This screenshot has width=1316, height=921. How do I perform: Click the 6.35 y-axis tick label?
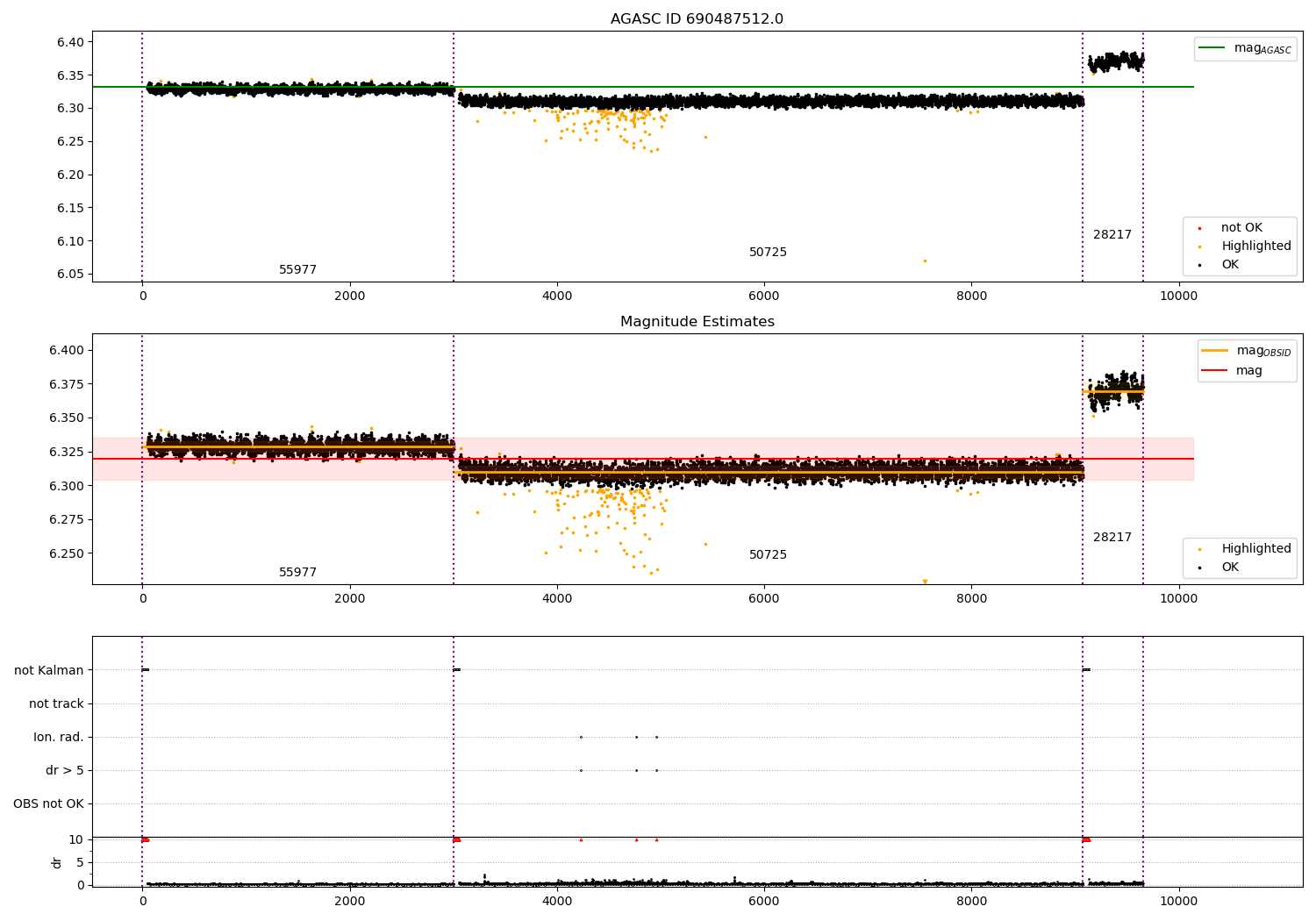point(71,75)
